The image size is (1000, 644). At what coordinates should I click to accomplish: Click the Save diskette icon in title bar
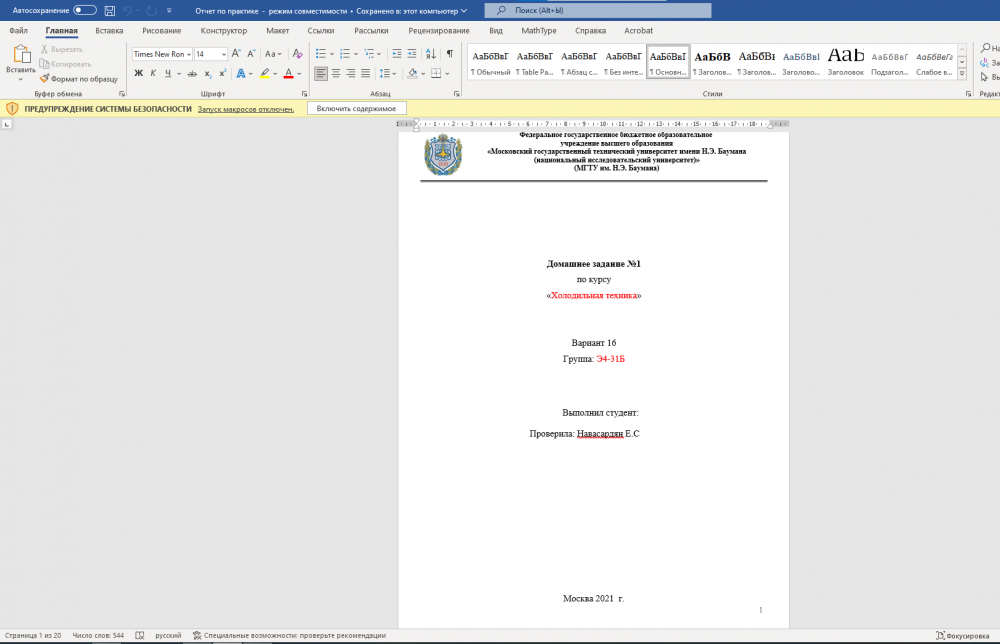tap(110, 11)
